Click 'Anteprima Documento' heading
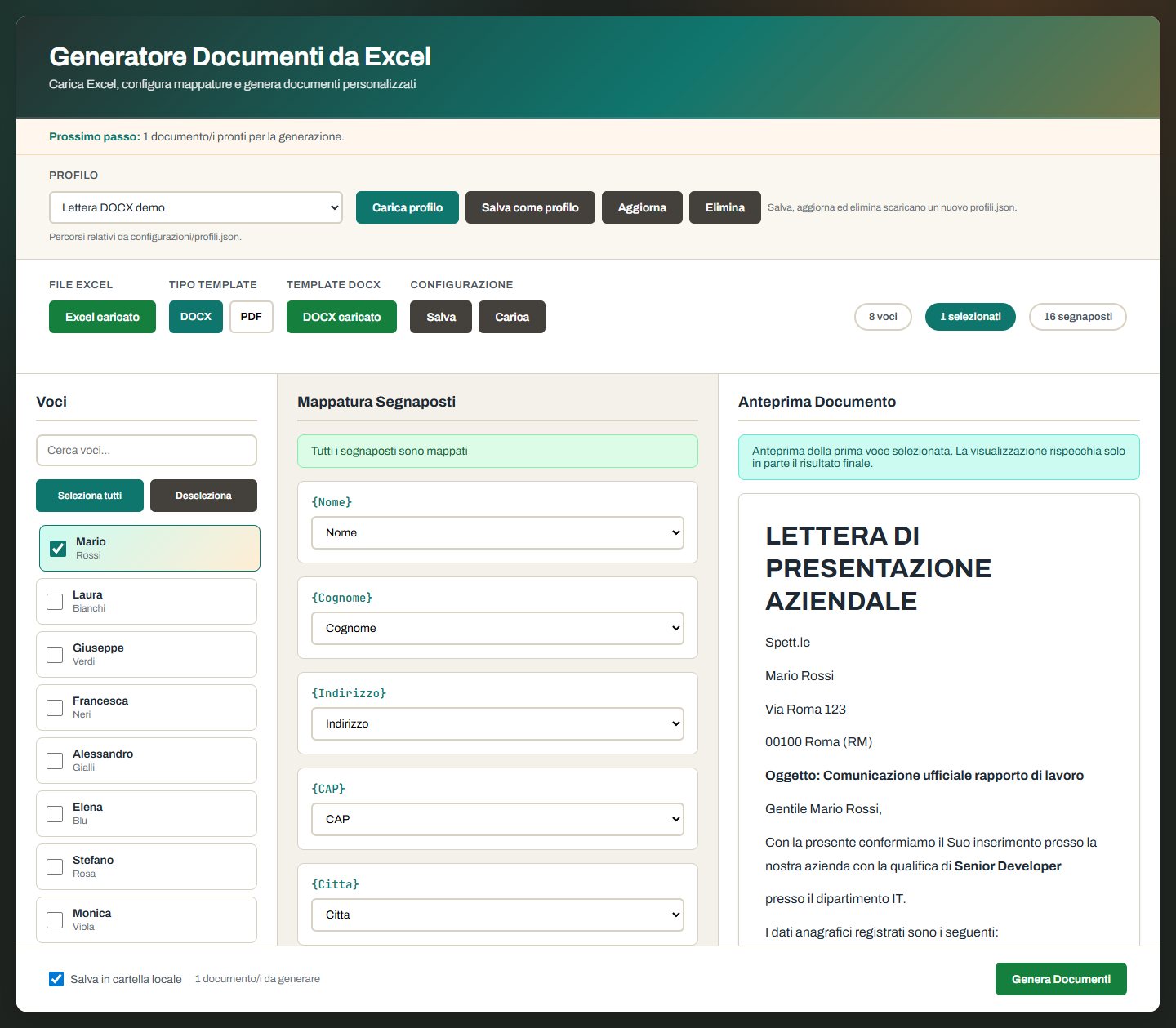This screenshot has width=1176, height=1028. 817,402
